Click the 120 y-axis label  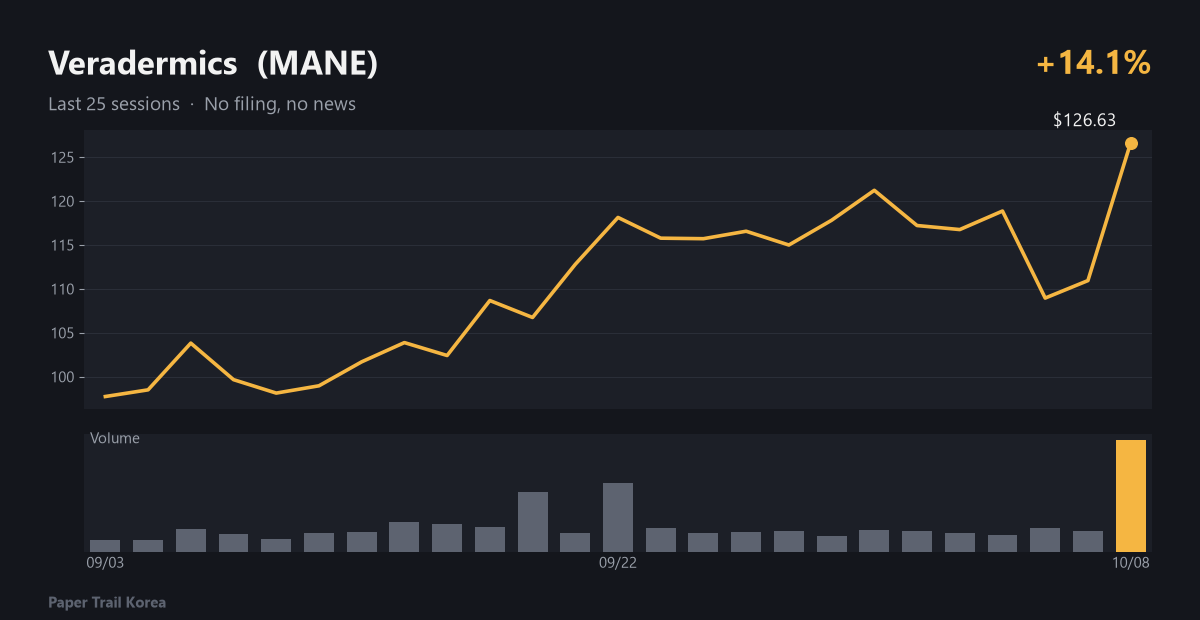(65, 202)
